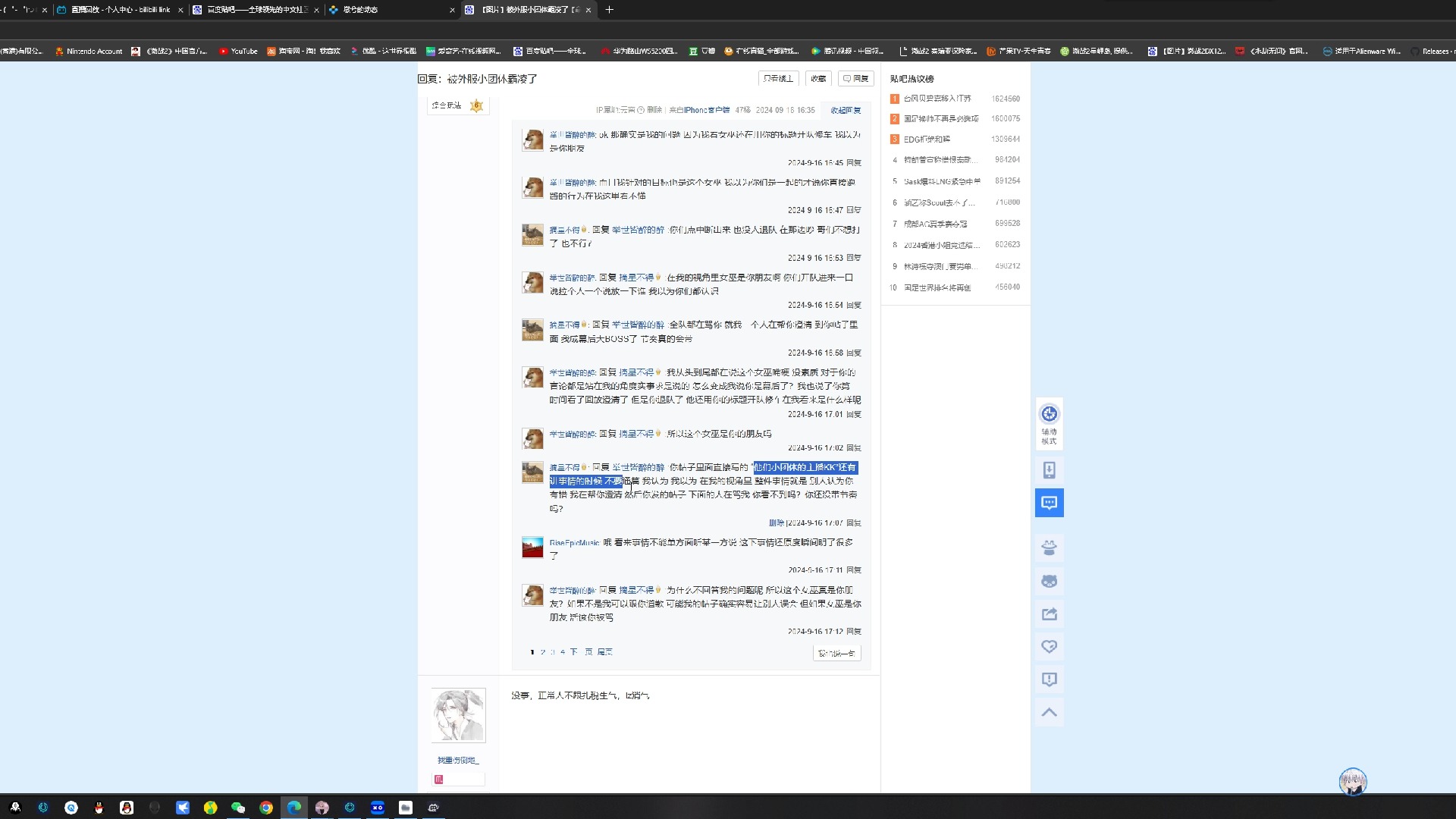Click the share arrow icon in right sidebar
Screen dimensions: 1456x819
click(1049, 614)
